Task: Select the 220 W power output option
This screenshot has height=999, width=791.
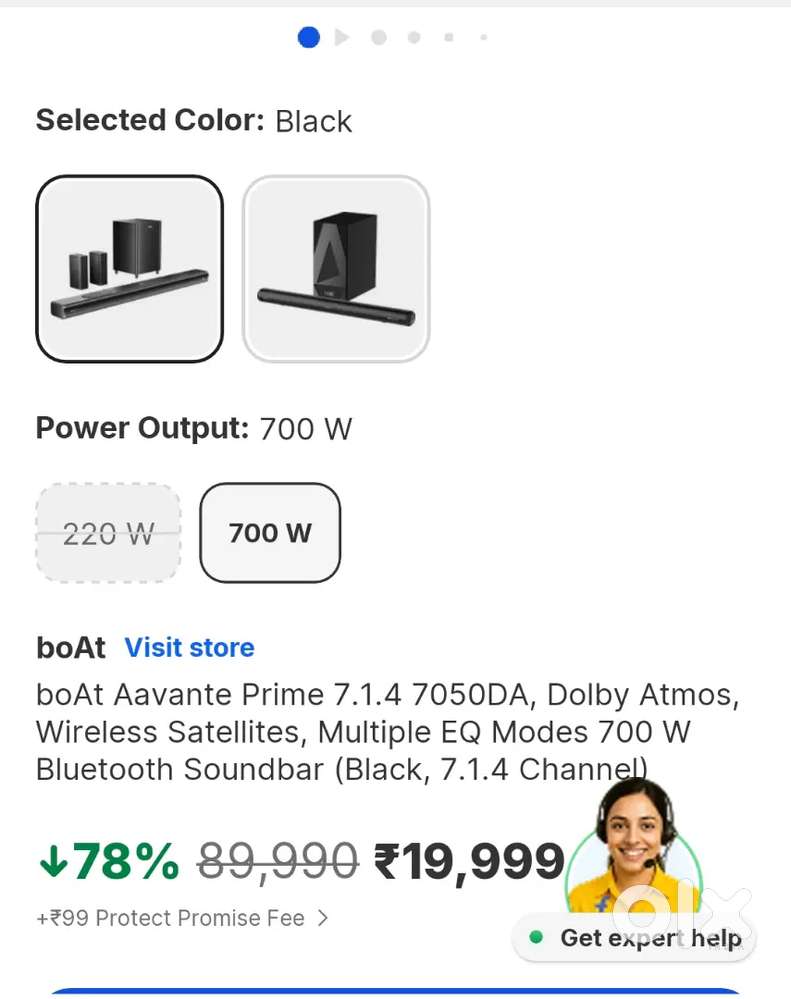Action: click(x=108, y=533)
